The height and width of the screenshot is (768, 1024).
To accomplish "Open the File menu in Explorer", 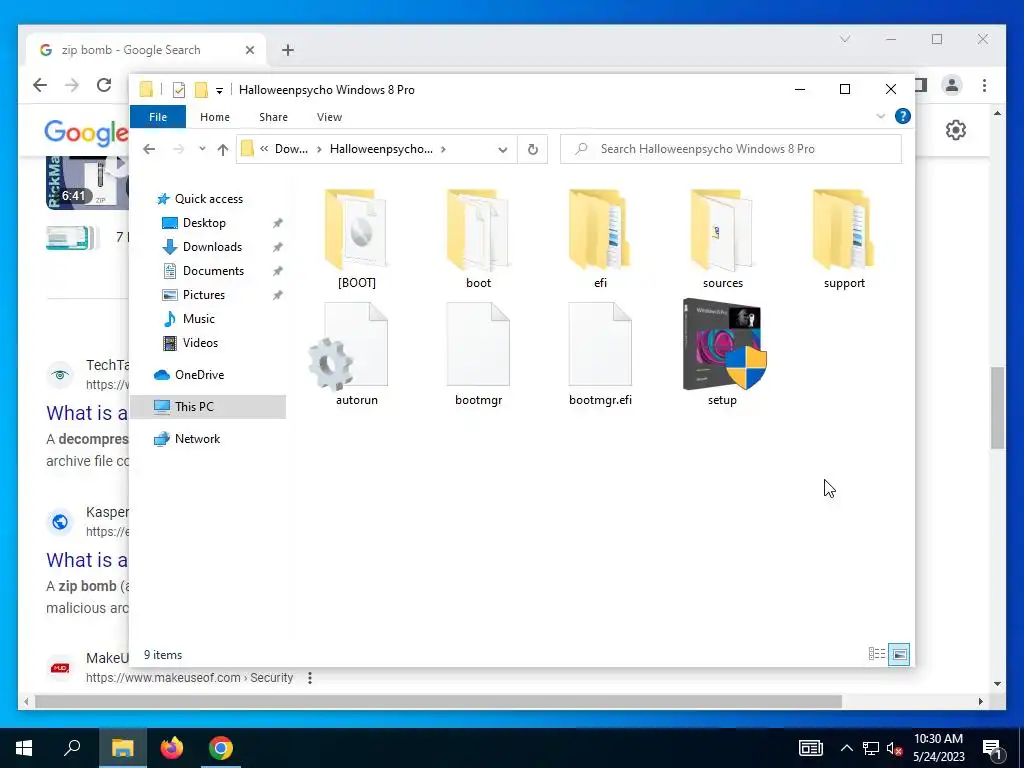I will (158, 117).
